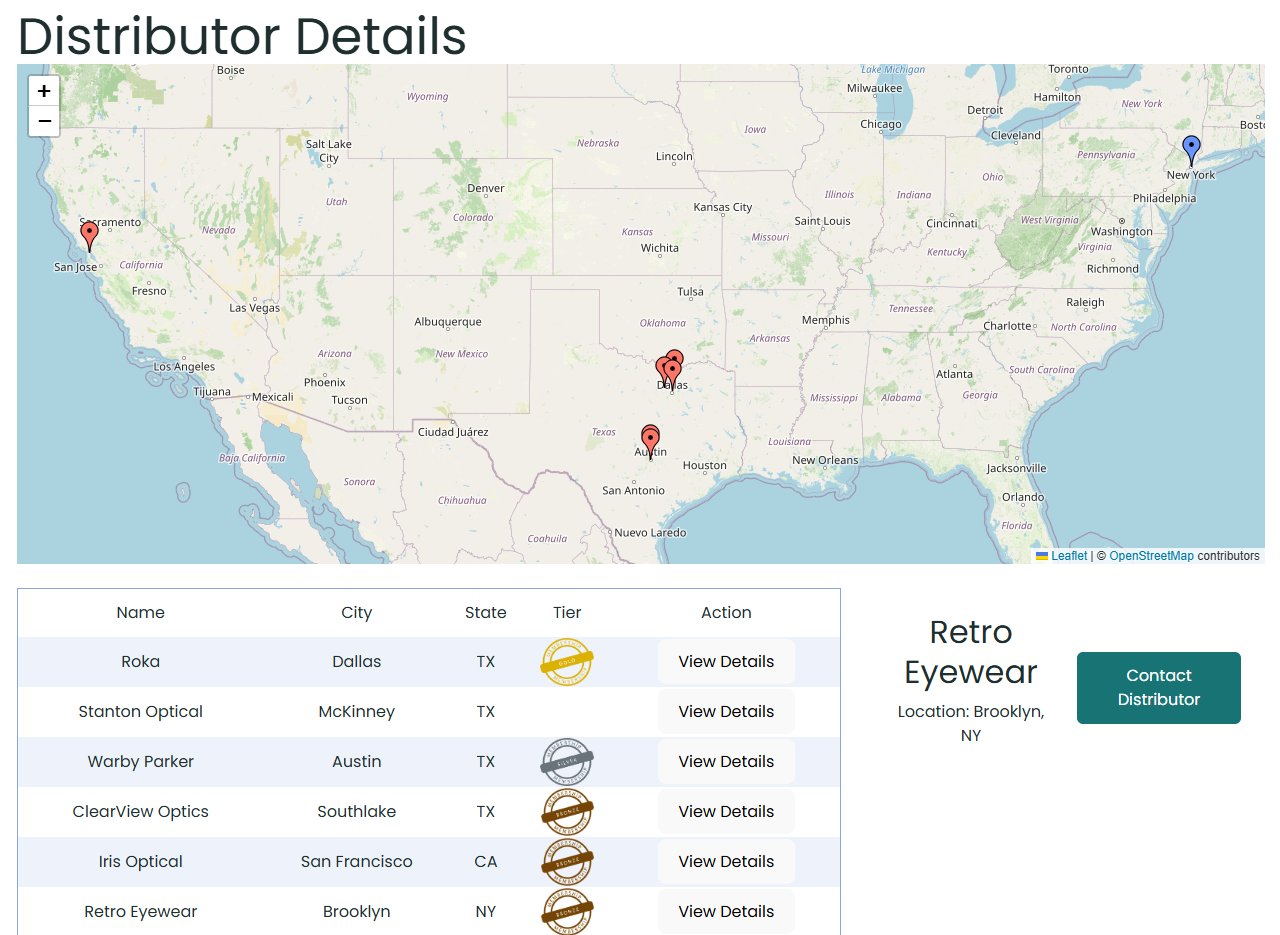
Task: Click the Houston label on the map
Action: (x=705, y=466)
